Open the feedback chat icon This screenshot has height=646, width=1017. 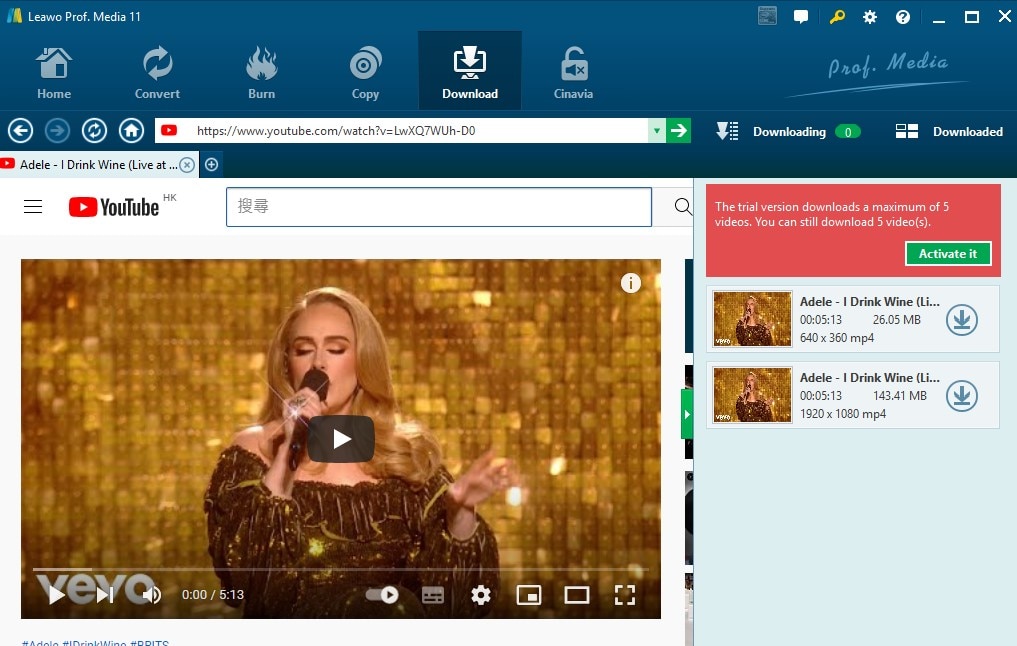click(801, 17)
